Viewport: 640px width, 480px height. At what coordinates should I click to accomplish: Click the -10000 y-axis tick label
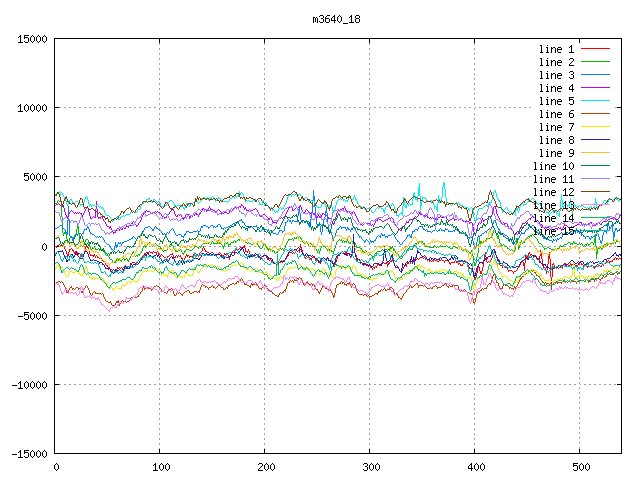click(x=27, y=384)
